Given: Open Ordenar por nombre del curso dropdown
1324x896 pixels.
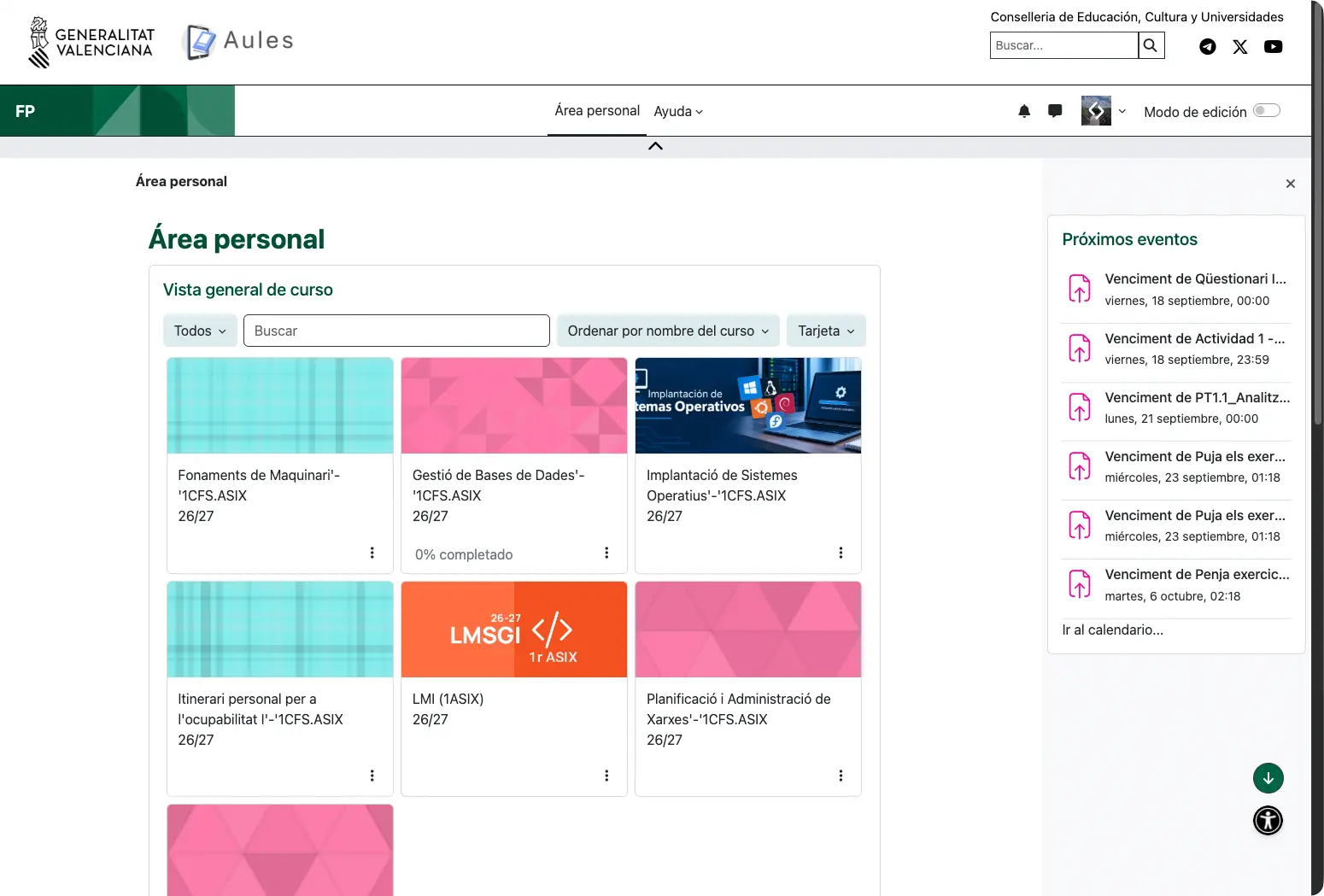Looking at the screenshot, I should (x=668, y=331).
